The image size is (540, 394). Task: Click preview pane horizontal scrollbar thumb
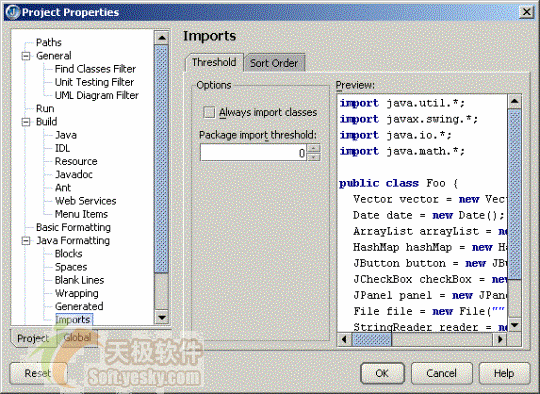372,340
